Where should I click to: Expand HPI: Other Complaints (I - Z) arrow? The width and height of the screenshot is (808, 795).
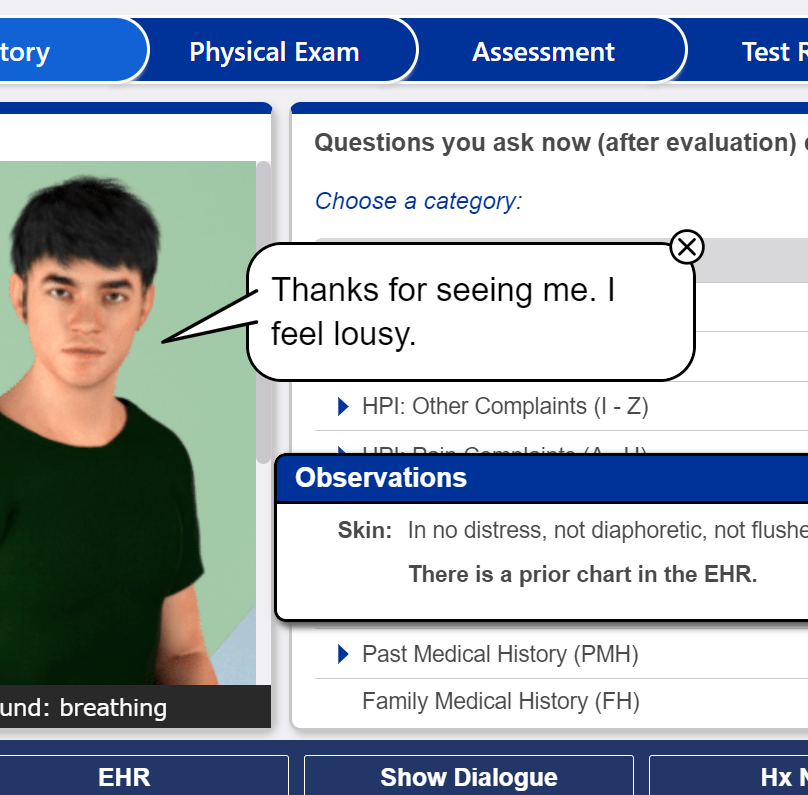tap(344, 406)
